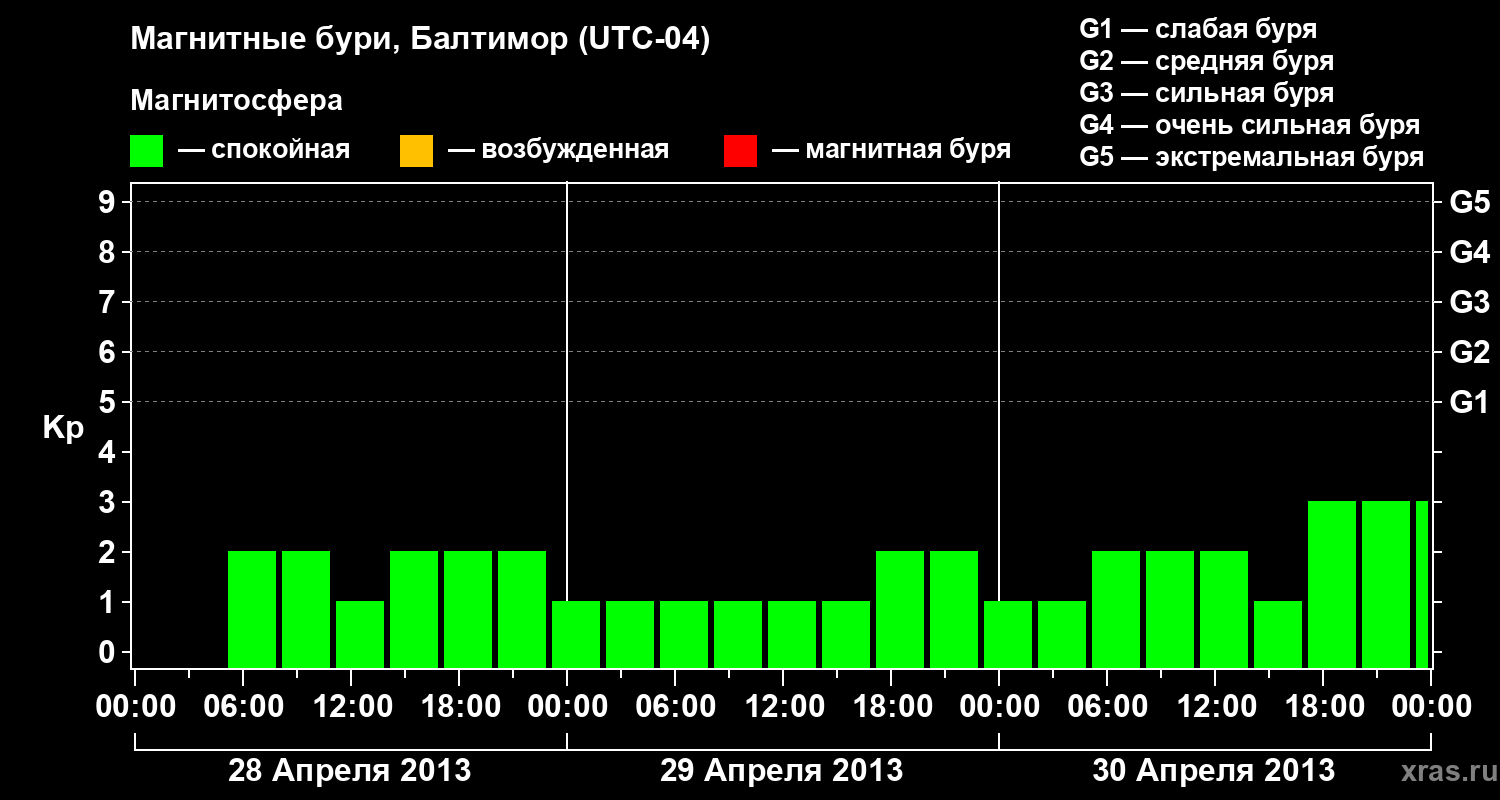
Task: Click the Kp axis value 0
Action: pos(109,652)
